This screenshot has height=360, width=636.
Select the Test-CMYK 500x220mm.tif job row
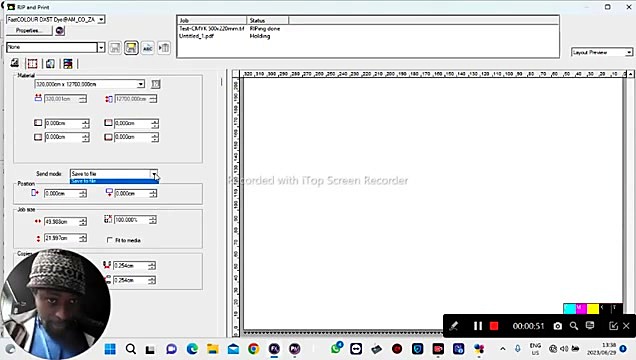click(230, 29)
